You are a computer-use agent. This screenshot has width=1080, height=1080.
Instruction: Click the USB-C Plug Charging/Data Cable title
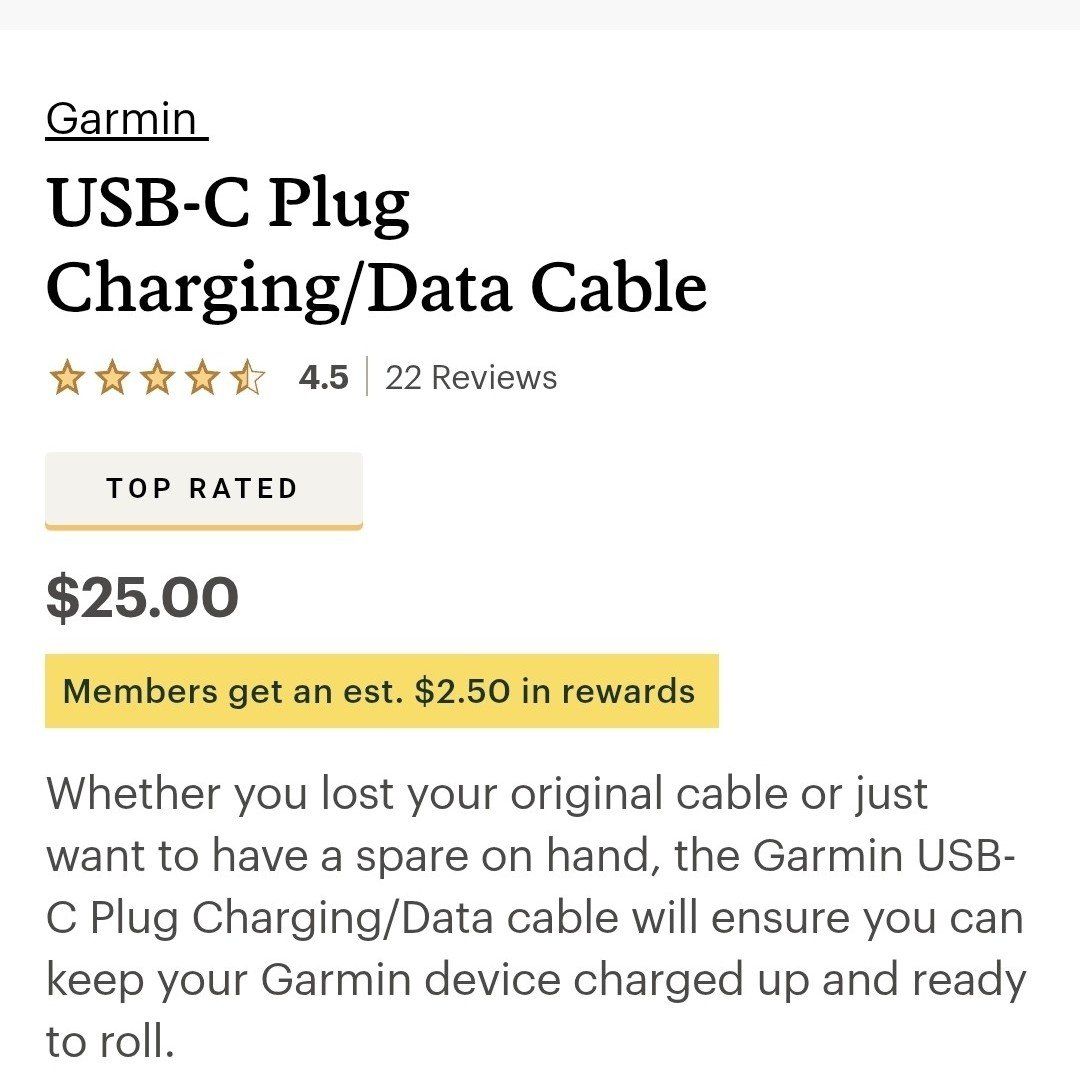[x=378, y=243]
